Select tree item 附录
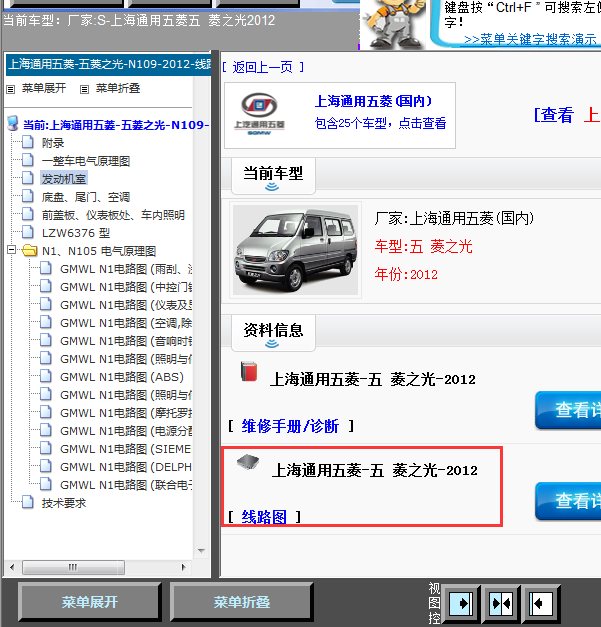The height and width of the screenshot is (627, 601). (53, 143)
